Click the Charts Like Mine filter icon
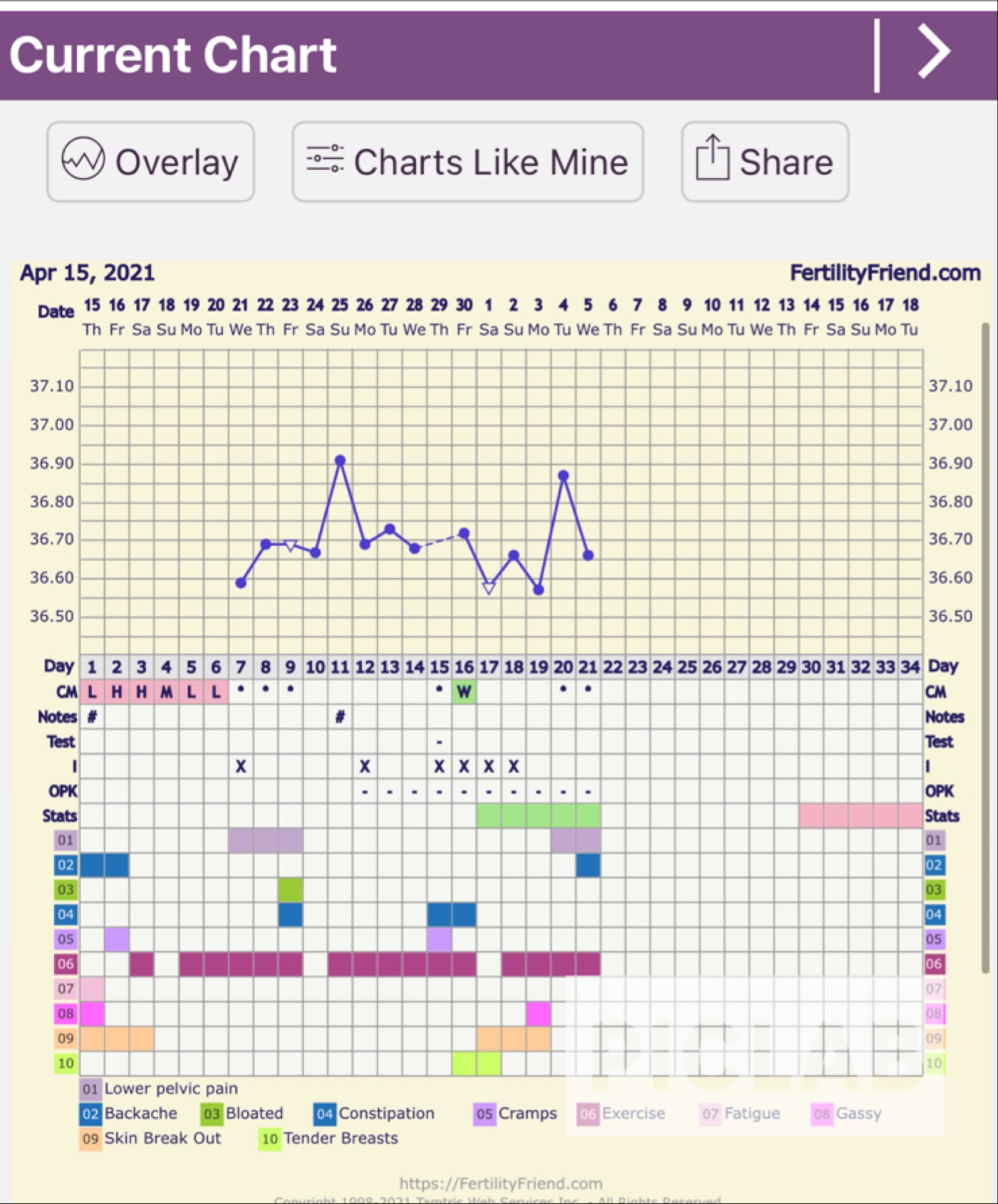Viewport: 998px width, 1204px height. tap(325, 159)
